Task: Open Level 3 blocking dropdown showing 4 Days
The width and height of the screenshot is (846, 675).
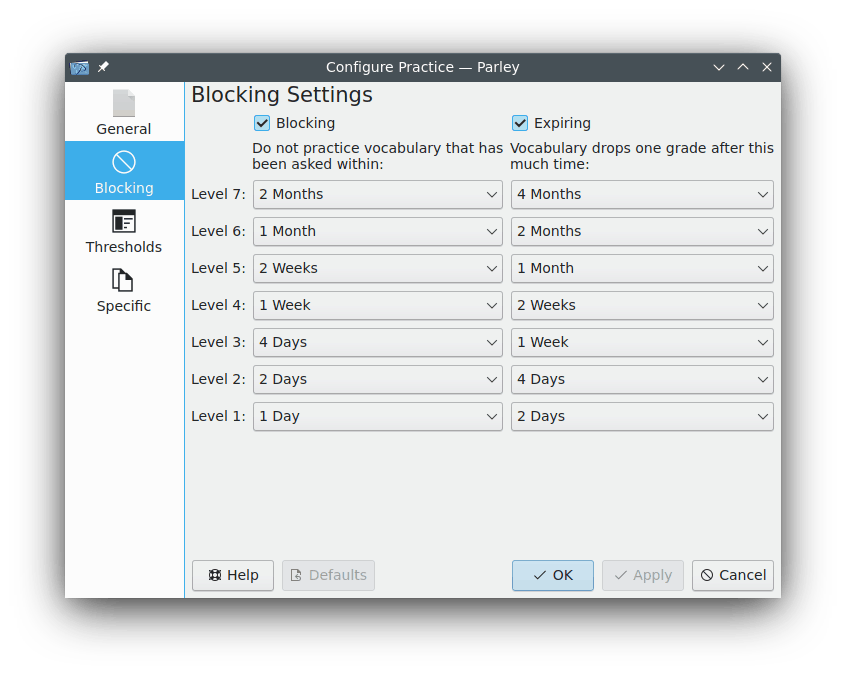Action: [x=377, y=342]
